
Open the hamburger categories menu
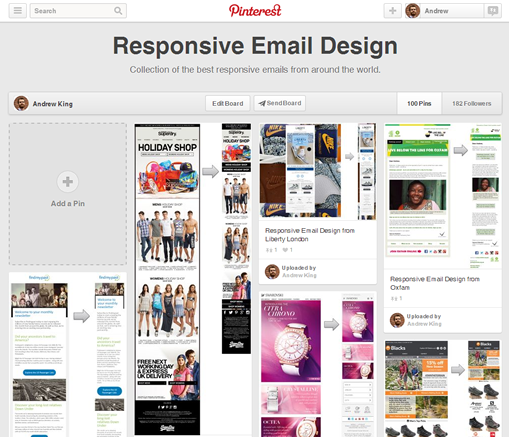pos(18,11)
